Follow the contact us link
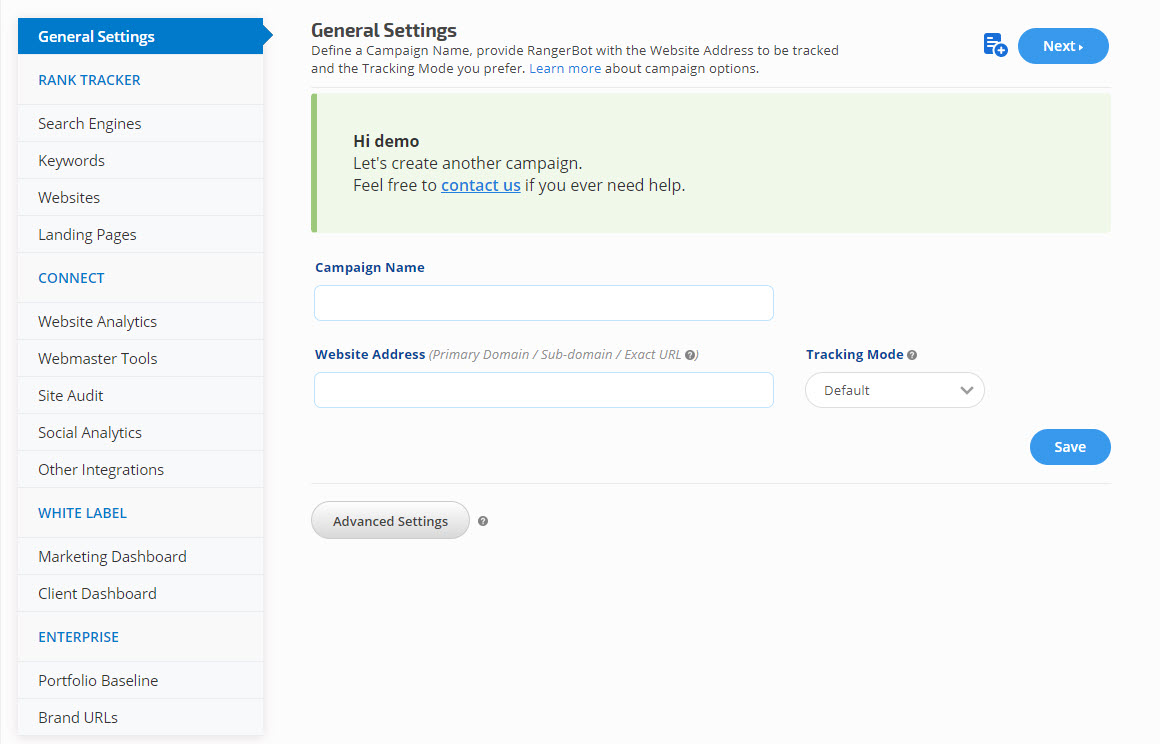1160x744 pixels. coord(480,185)
